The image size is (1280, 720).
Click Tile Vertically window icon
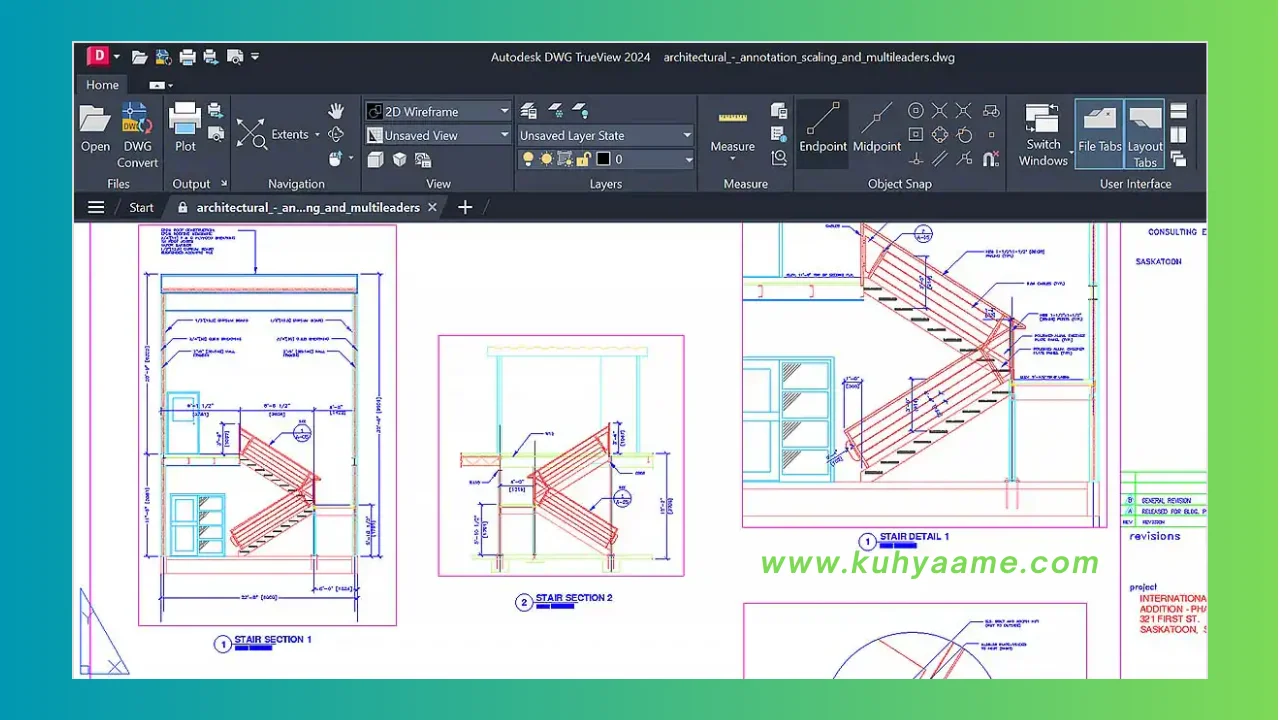pos(1178,134)
